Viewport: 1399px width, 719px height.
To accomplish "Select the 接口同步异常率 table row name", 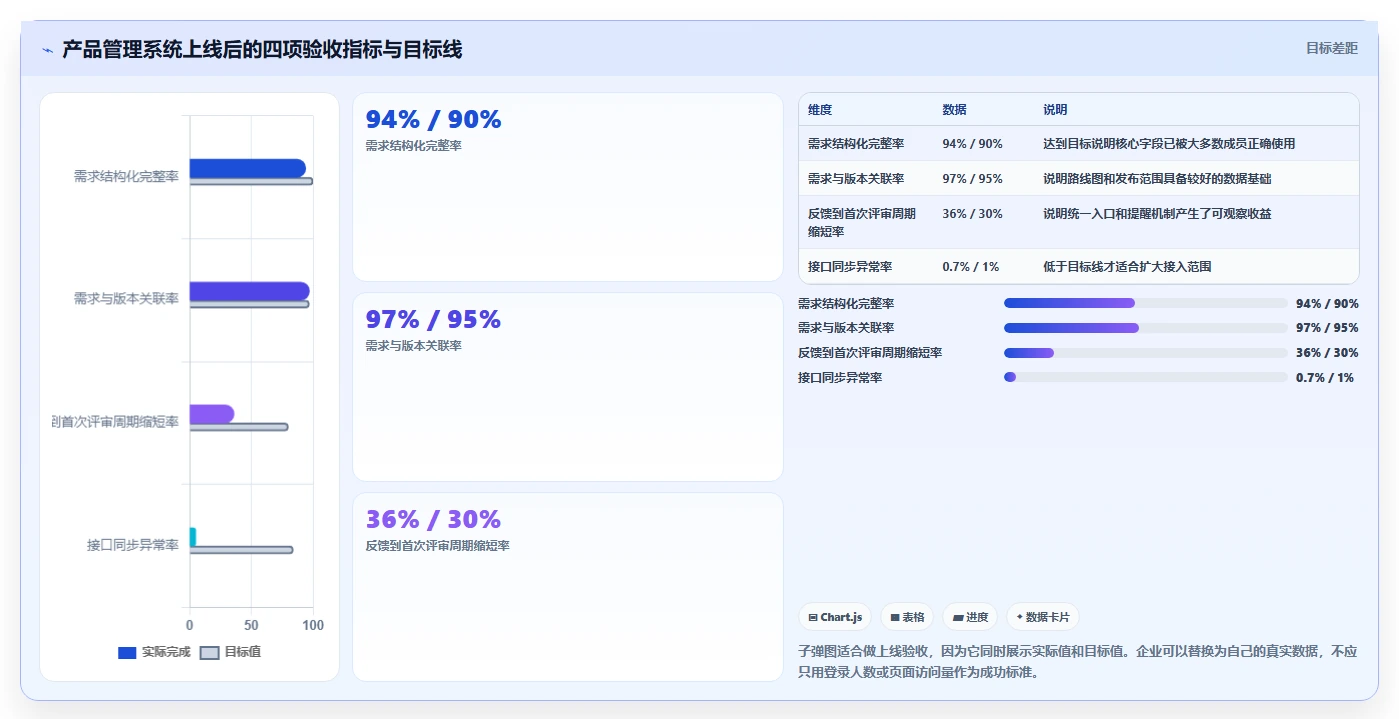I will coord(850,267).
